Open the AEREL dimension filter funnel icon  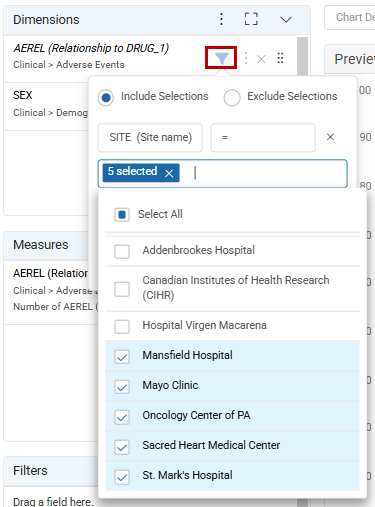[x=221, y=58]
